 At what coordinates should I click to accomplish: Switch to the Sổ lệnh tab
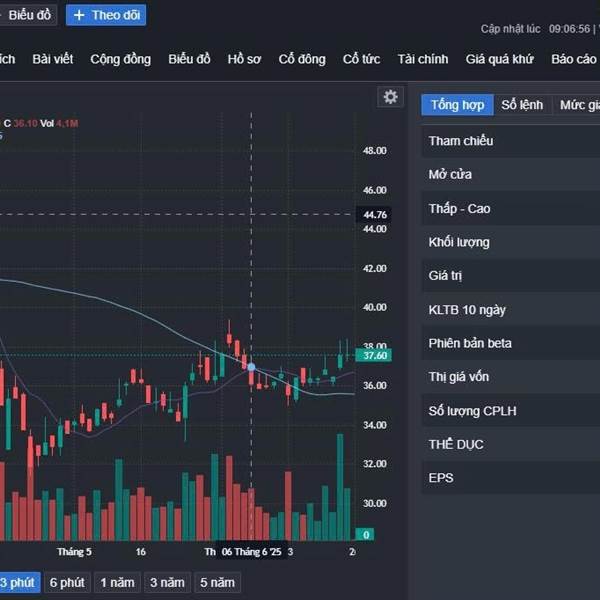(522, 105)
